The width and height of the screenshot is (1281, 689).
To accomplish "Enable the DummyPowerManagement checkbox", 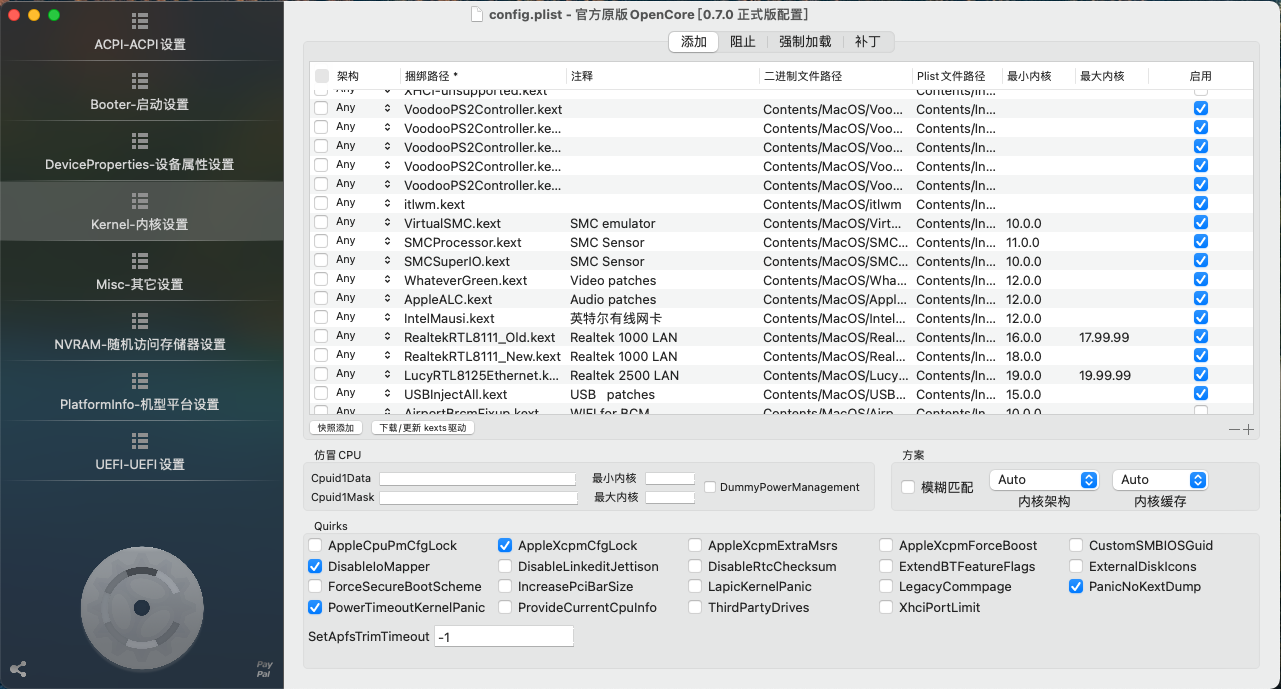I will pyautogui.click(x=710, y=487).
